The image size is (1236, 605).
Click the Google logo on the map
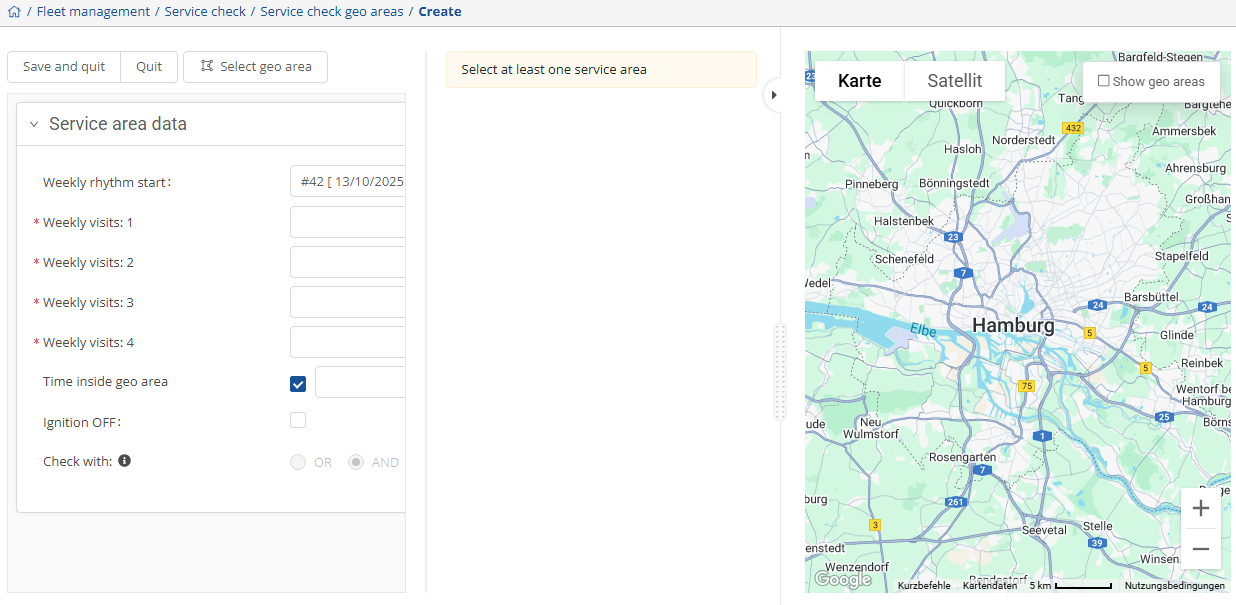842,580
